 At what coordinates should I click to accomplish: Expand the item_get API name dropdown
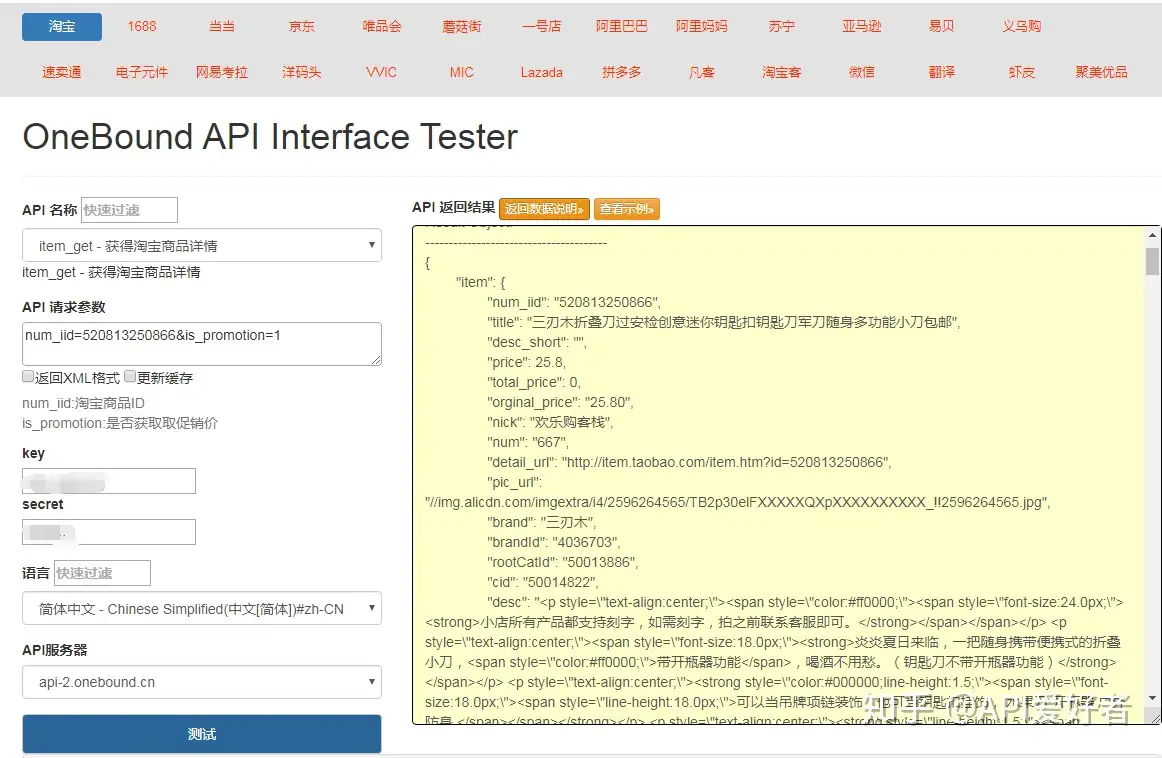[x=202, y=245]
